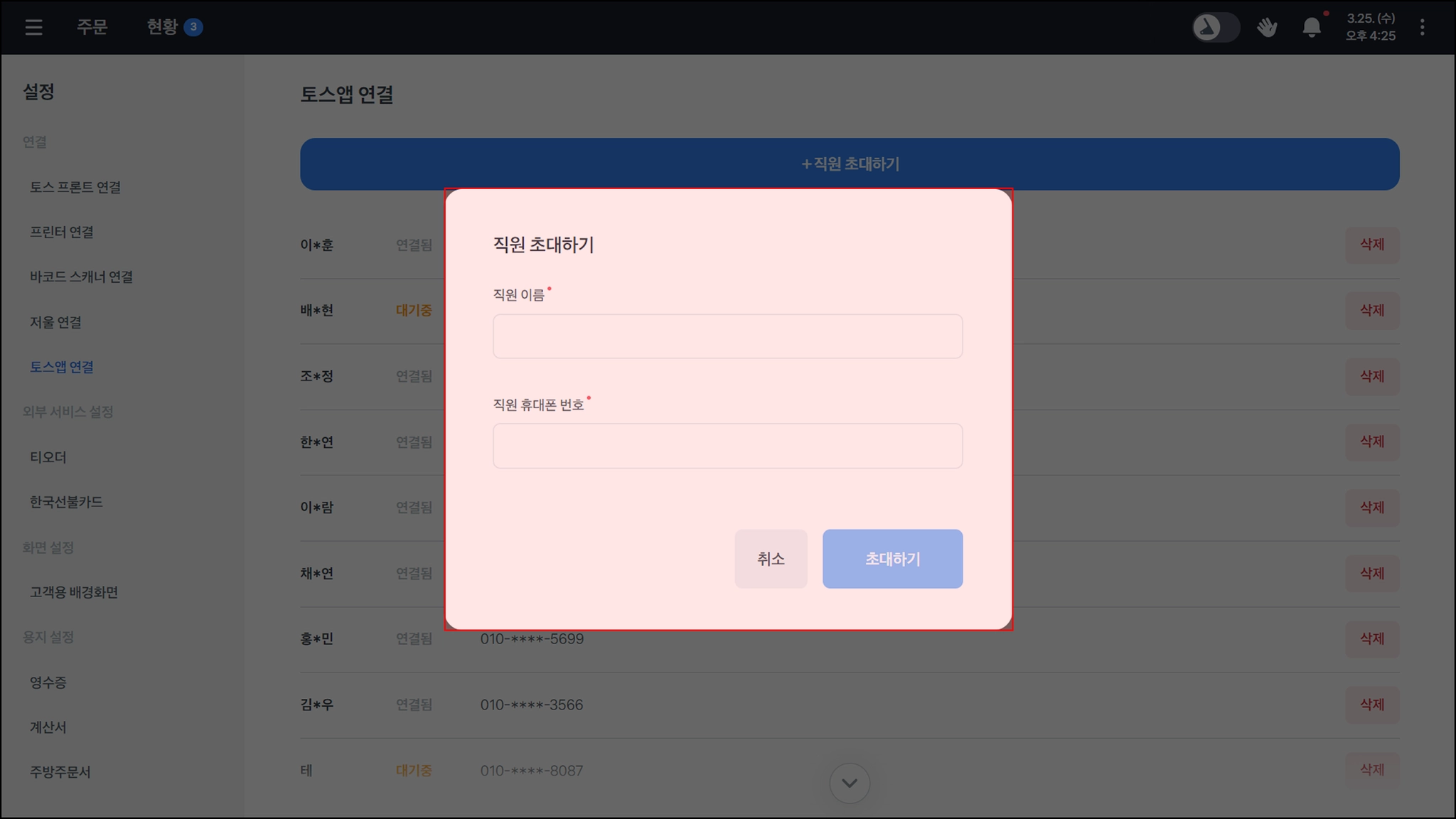Click the scroll-down chevron circle button
This screenshot has height=819, width=1456.
849,783
